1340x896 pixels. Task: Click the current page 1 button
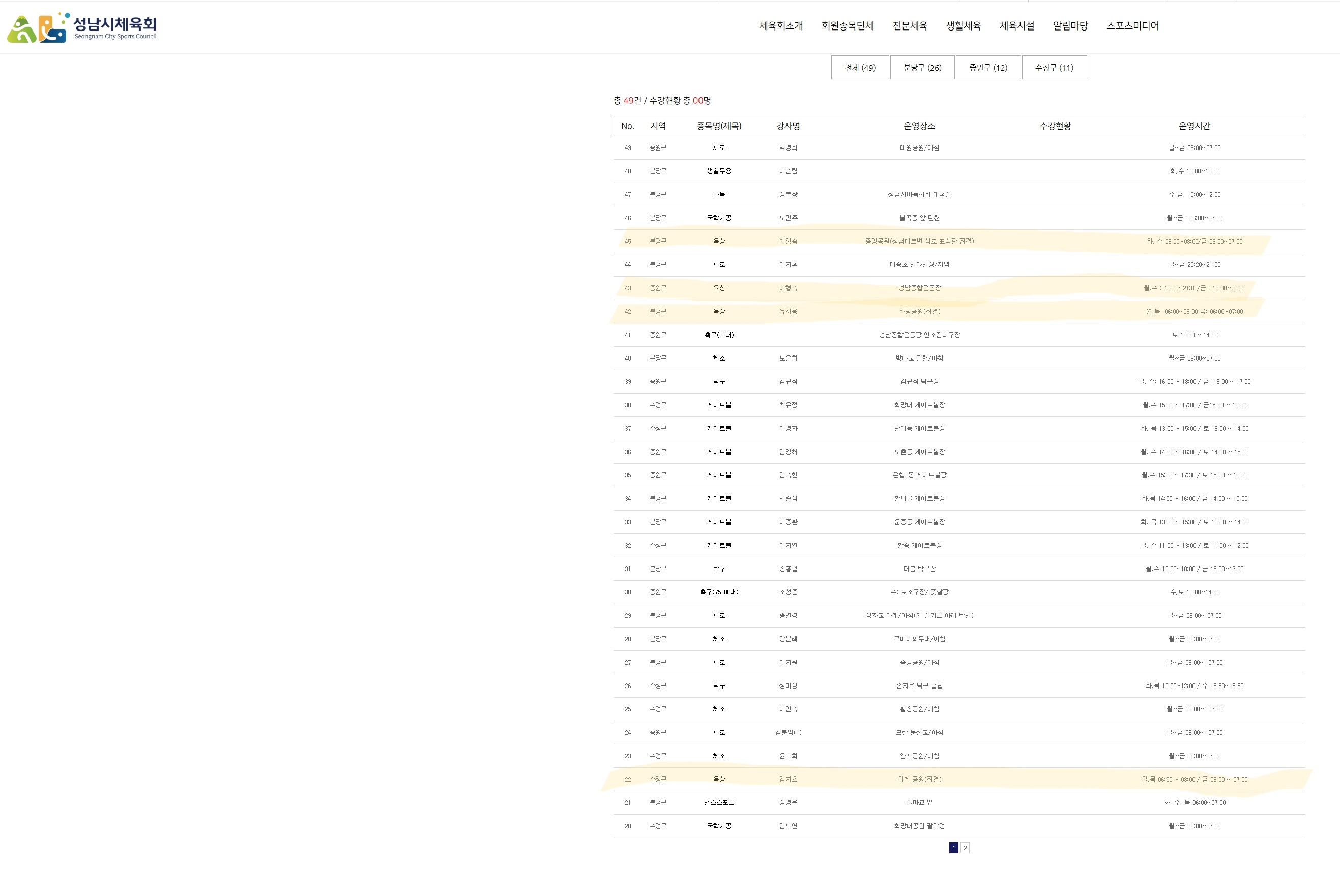pyautogui.click(x=953, y=848)
